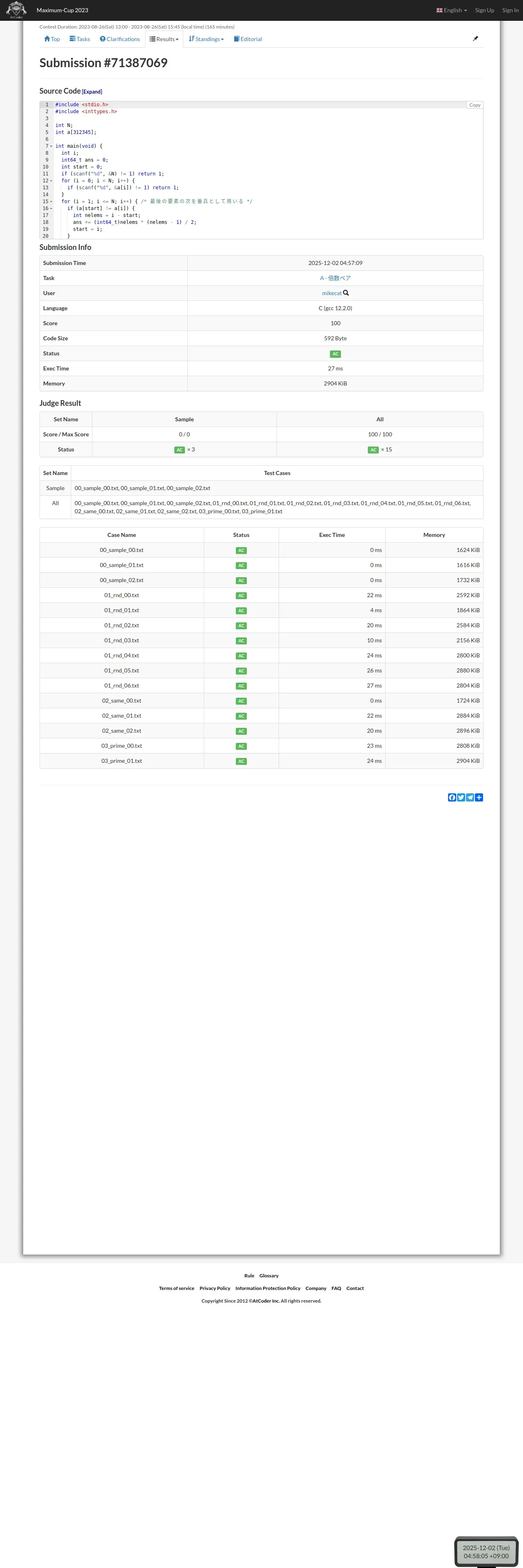Open the Clarifications tab
523x1568 pixels.
120,39
